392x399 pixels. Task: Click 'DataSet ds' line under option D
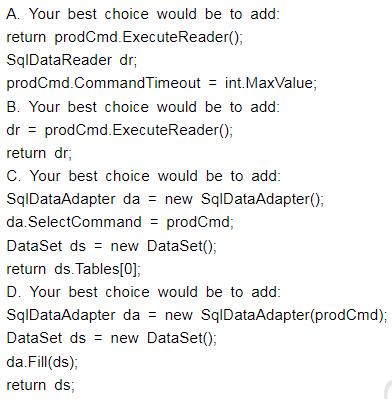(x=111, y=338)
